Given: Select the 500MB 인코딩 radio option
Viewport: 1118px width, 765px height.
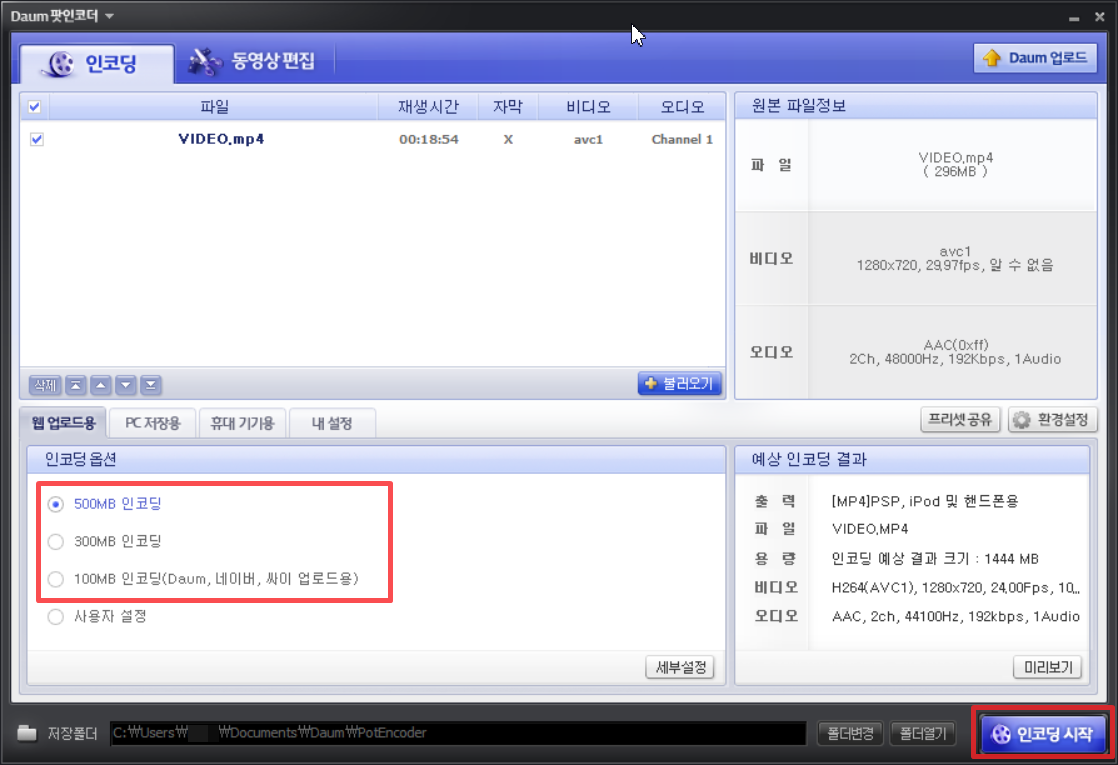Looking at the screenshot, I should (x=56, y=504).
